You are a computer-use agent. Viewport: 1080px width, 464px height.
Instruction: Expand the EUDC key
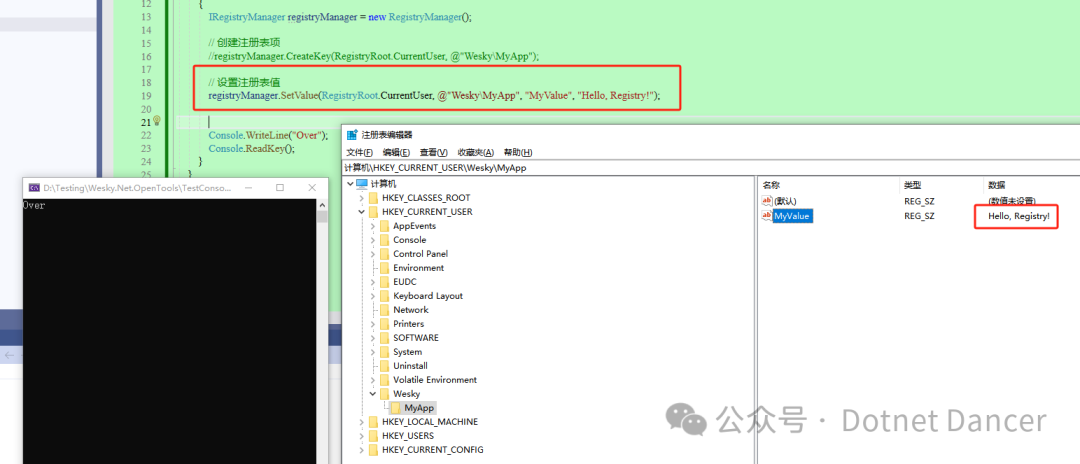(373, 282)
